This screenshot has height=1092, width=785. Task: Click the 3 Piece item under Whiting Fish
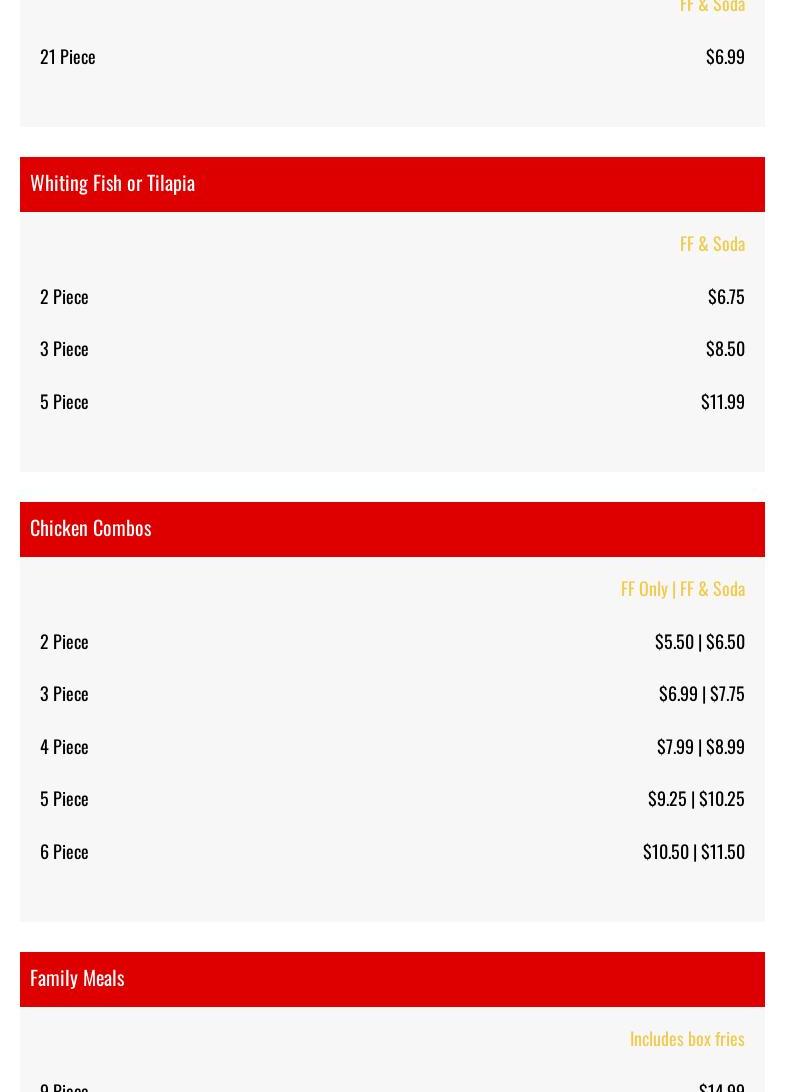64,350
